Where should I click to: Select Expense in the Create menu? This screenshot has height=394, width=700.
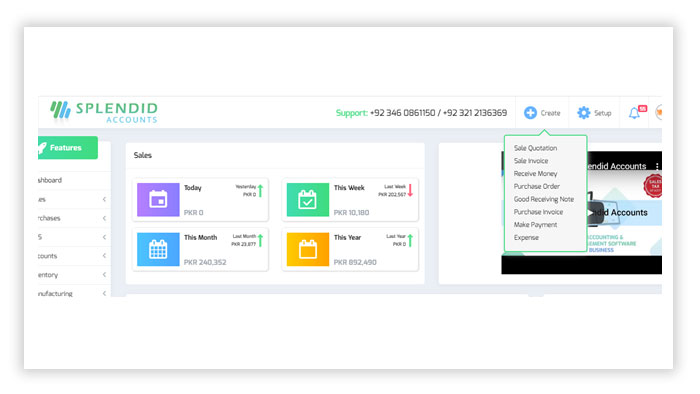click(x=526, y=238)
